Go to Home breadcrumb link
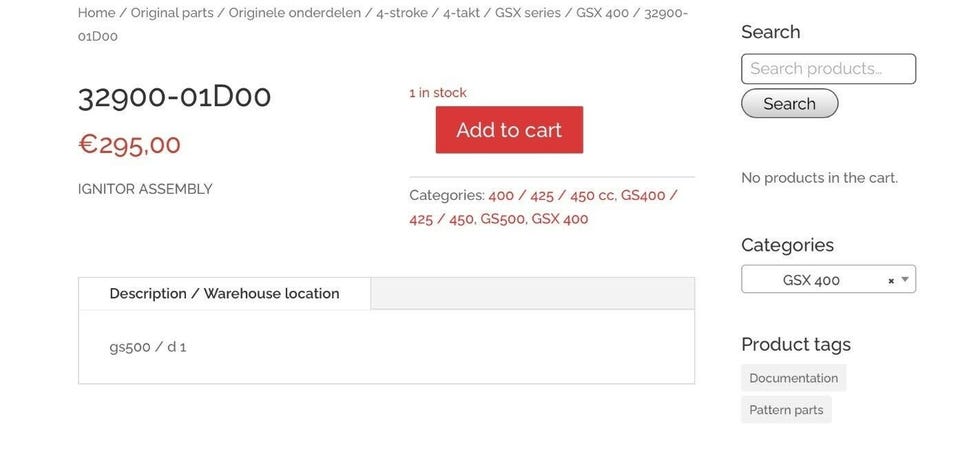Screen dimensions: 960x459 [x=96, y=13]
